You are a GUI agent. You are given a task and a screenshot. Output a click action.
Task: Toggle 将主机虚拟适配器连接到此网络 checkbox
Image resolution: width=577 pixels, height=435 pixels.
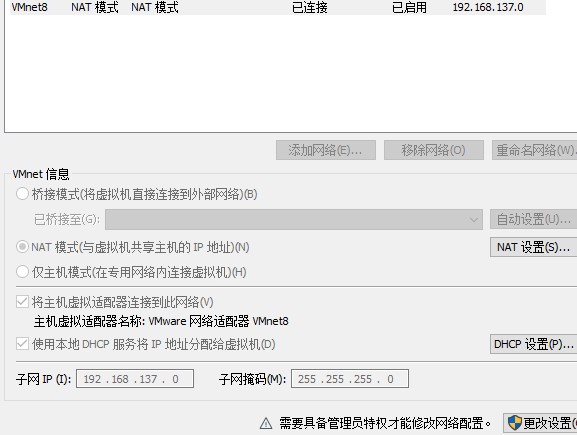coord(22,302)
